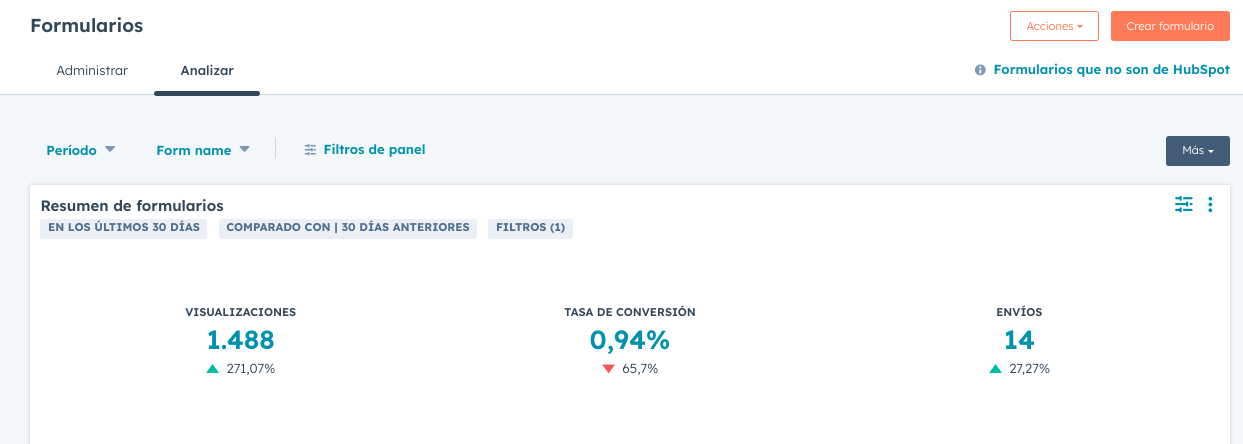Select the Analizar tab
This screenshot has height=444, width=1243.
pyautogui.click(x=207, y=71)
